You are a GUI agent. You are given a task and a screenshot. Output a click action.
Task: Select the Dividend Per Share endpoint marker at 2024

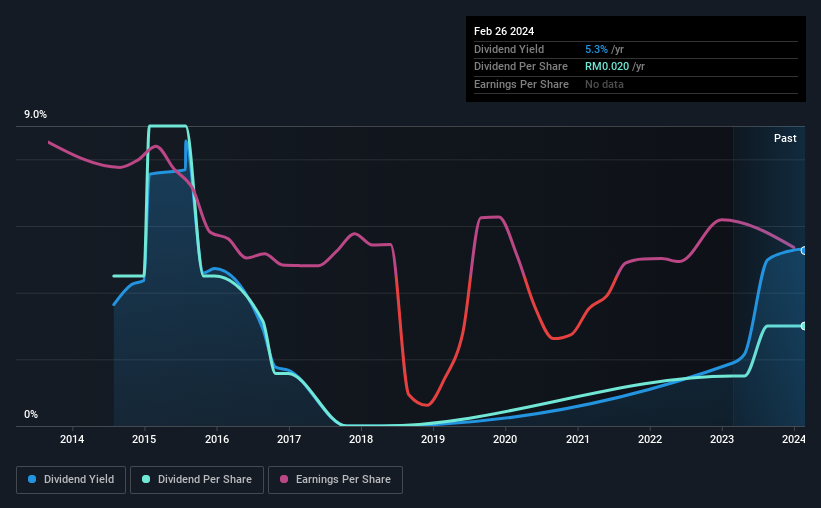pyautogui.click(x=804, y=326)
